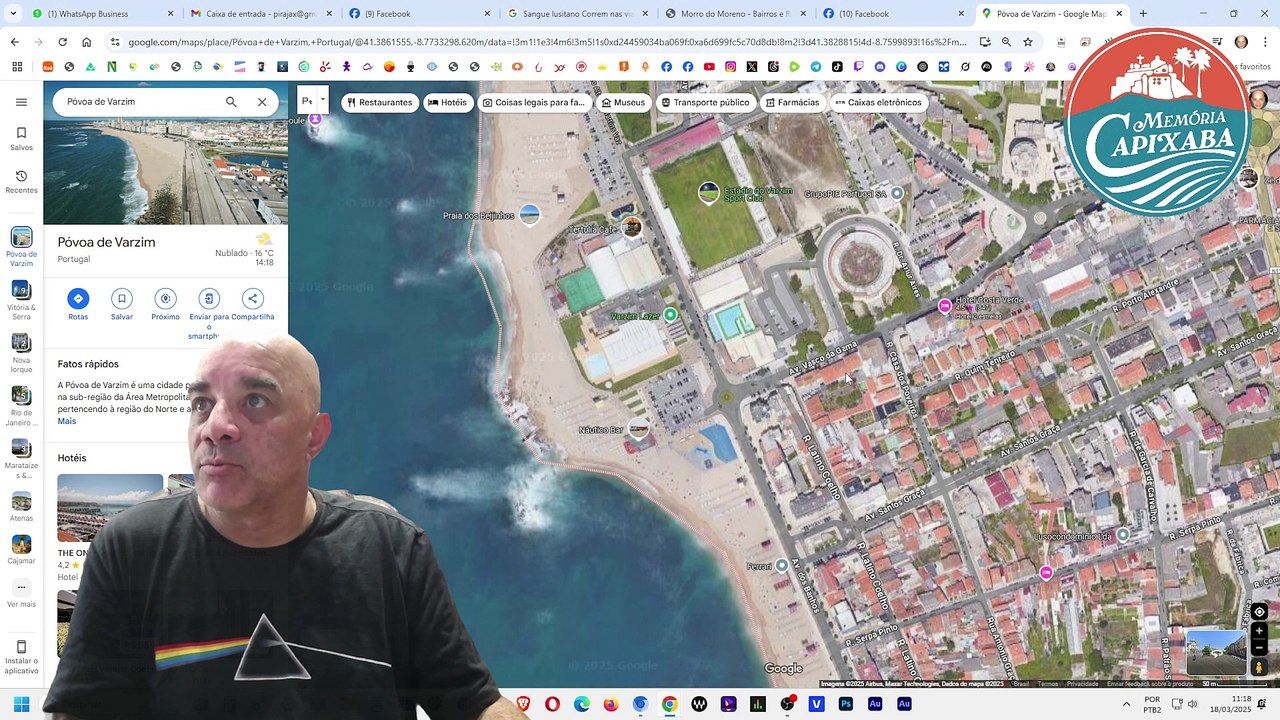The height and width of the screenshot is (720, 1280).
Task: Switch to Sangue lusitano tab
Action: tap(577, 14)
